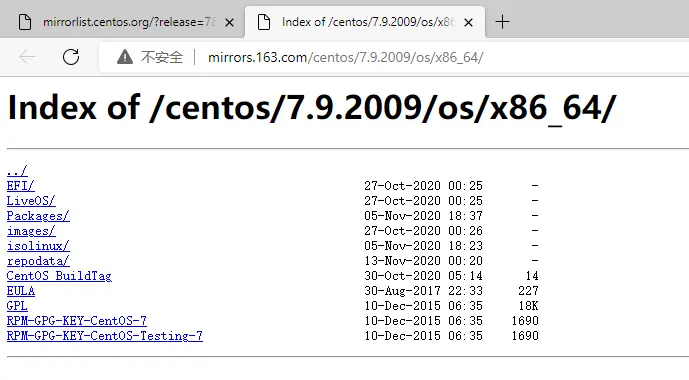689x380 pixels.
Task: Open a new tab with the plus icon
Action: pos(502,22)
